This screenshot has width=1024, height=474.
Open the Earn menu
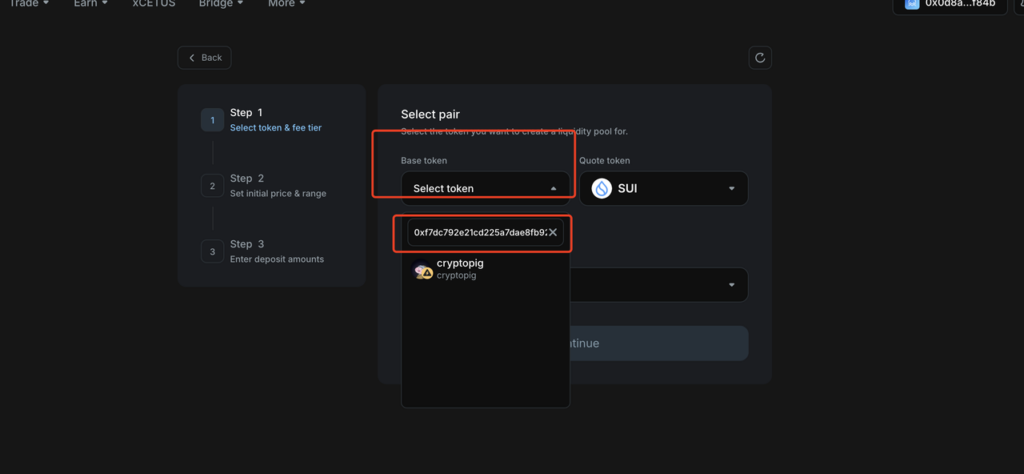91,3
